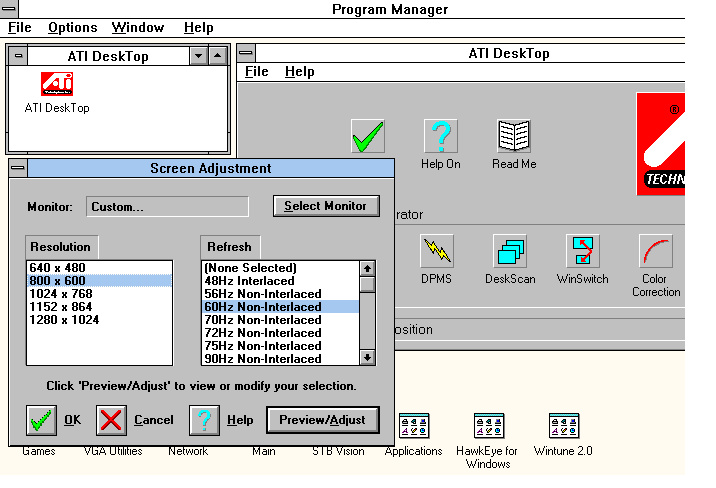Open the DeskScan icon

coord(510,251)
